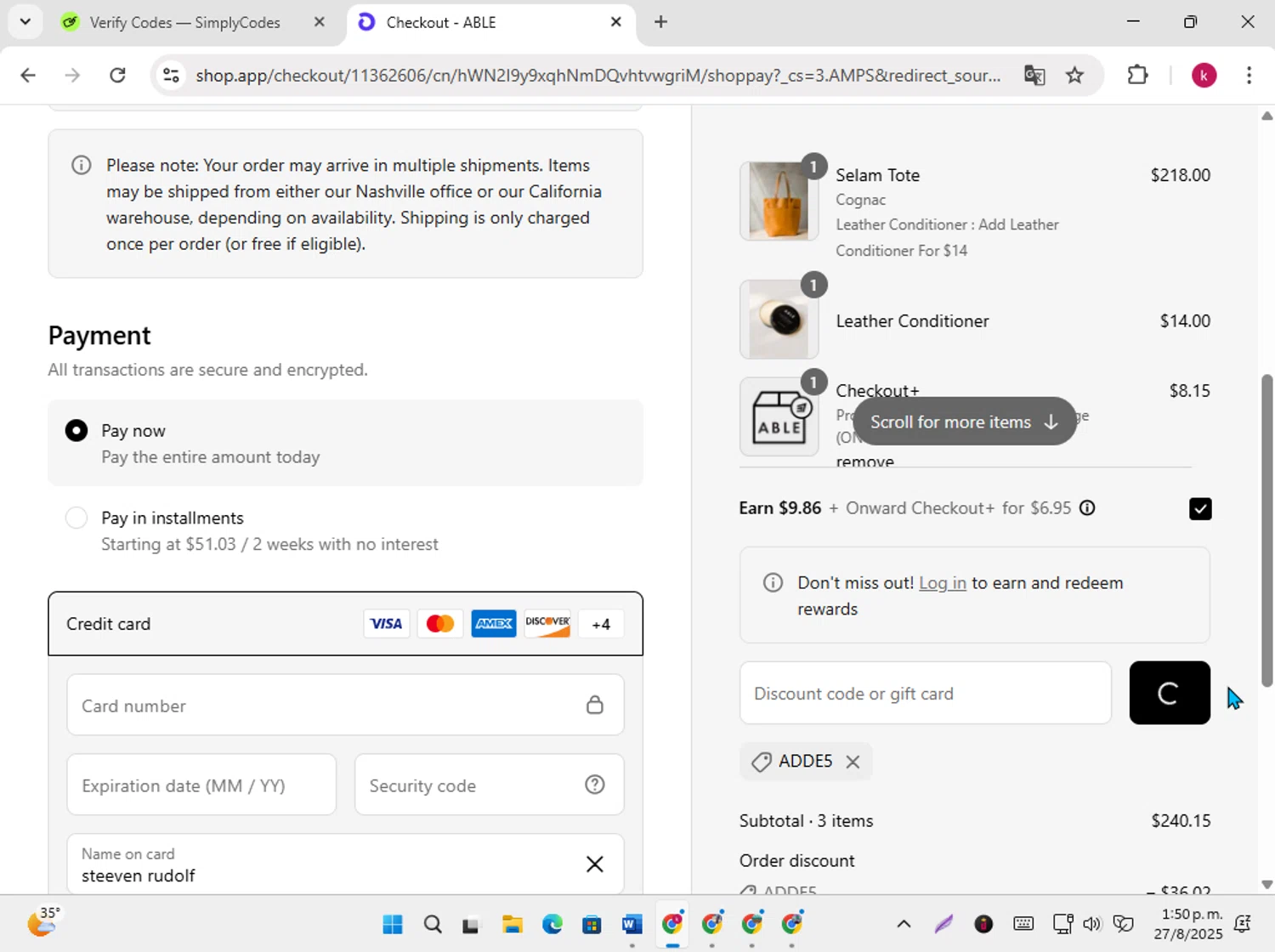The height and width of the screenshot is (952, 1275).
Task: Open the taskbar clock and date
Action: pyautogui.click(x=1188, y=924)
